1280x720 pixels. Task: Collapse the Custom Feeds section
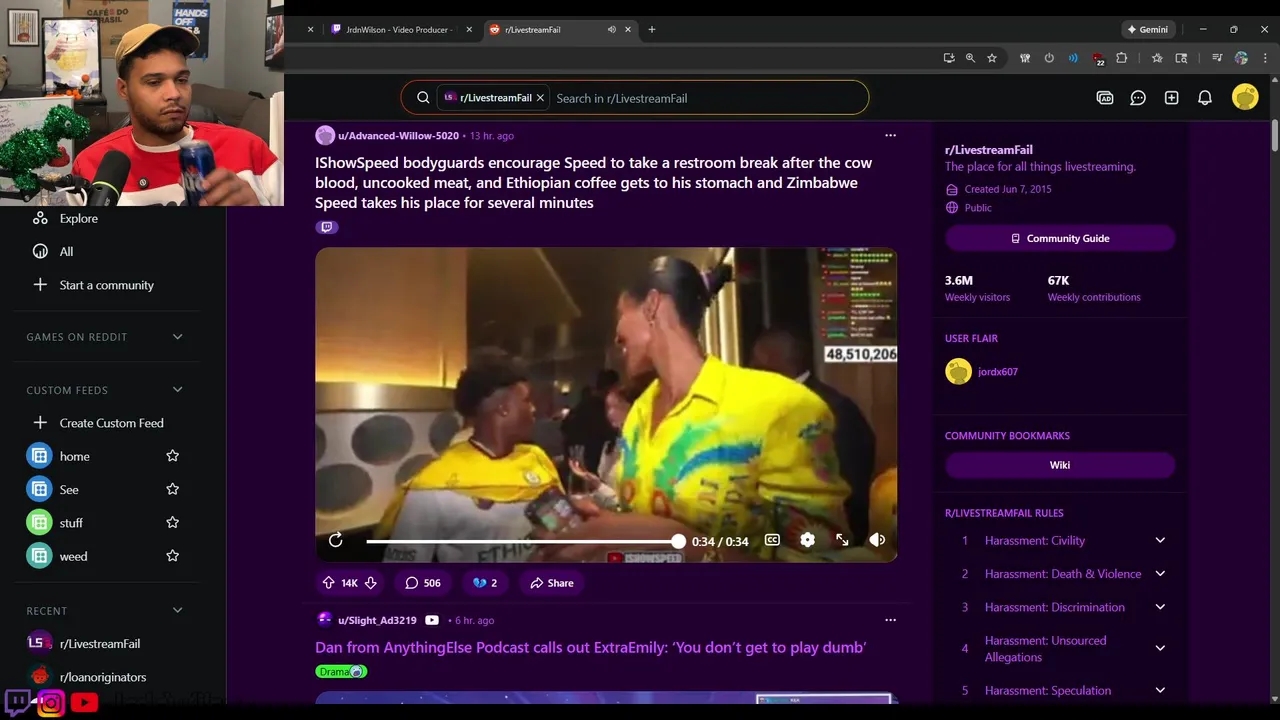coord(177,390)
